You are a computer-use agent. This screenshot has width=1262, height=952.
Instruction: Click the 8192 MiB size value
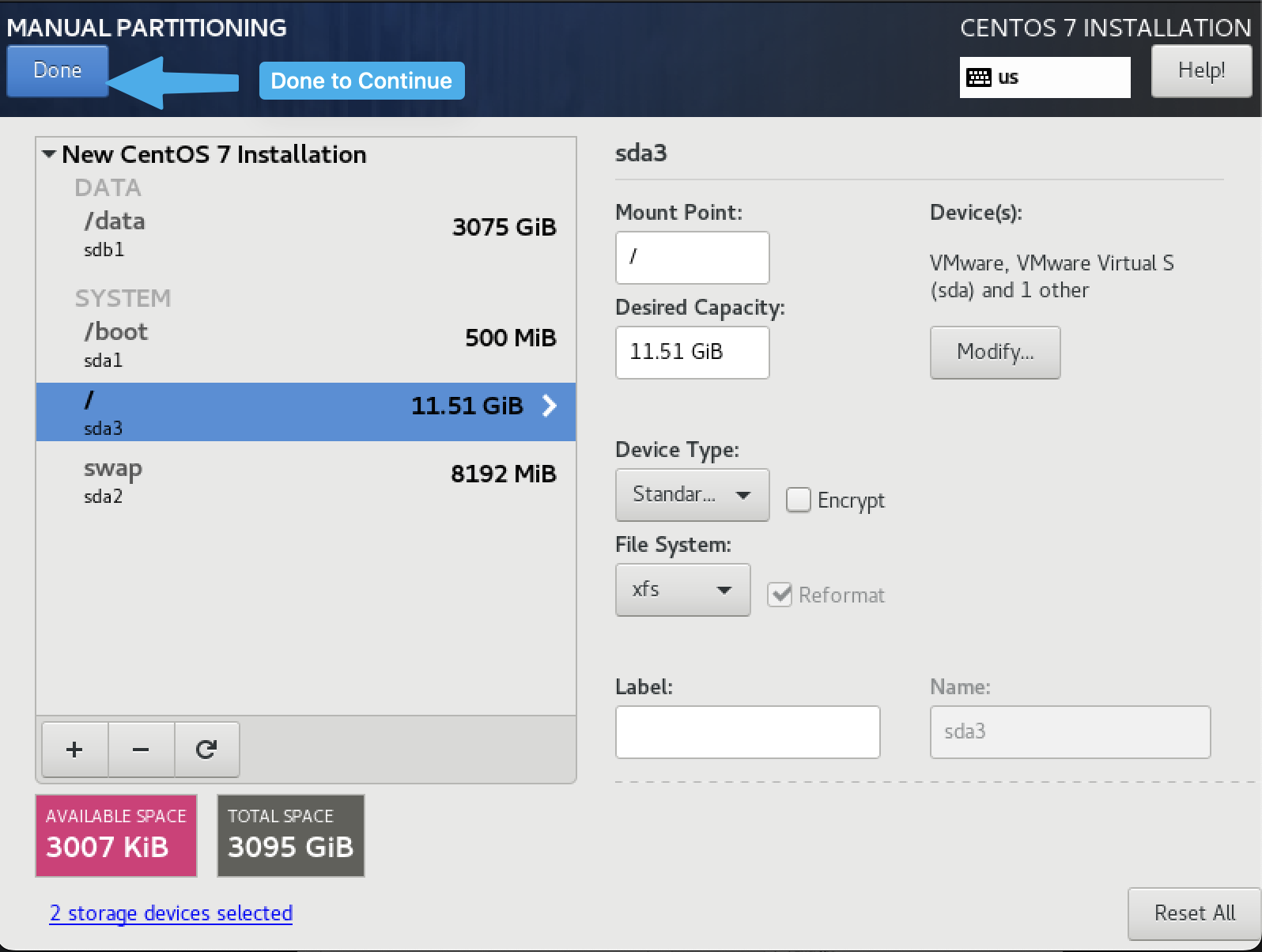(504, 474)
